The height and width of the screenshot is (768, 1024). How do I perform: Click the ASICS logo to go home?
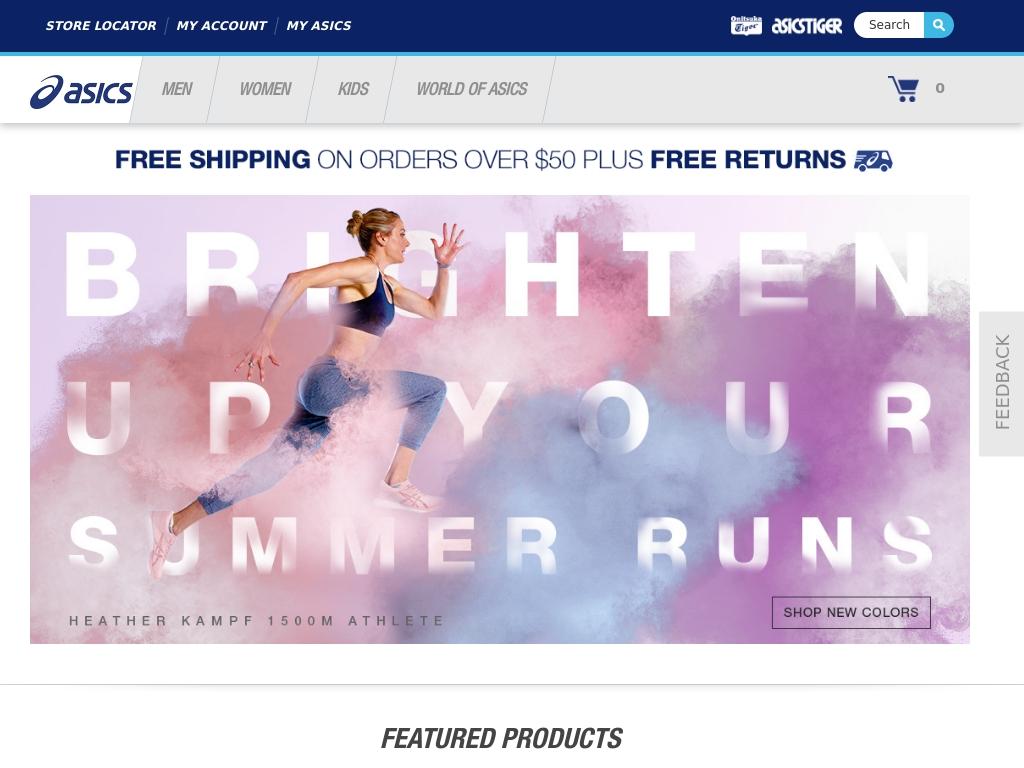point(81,91)
